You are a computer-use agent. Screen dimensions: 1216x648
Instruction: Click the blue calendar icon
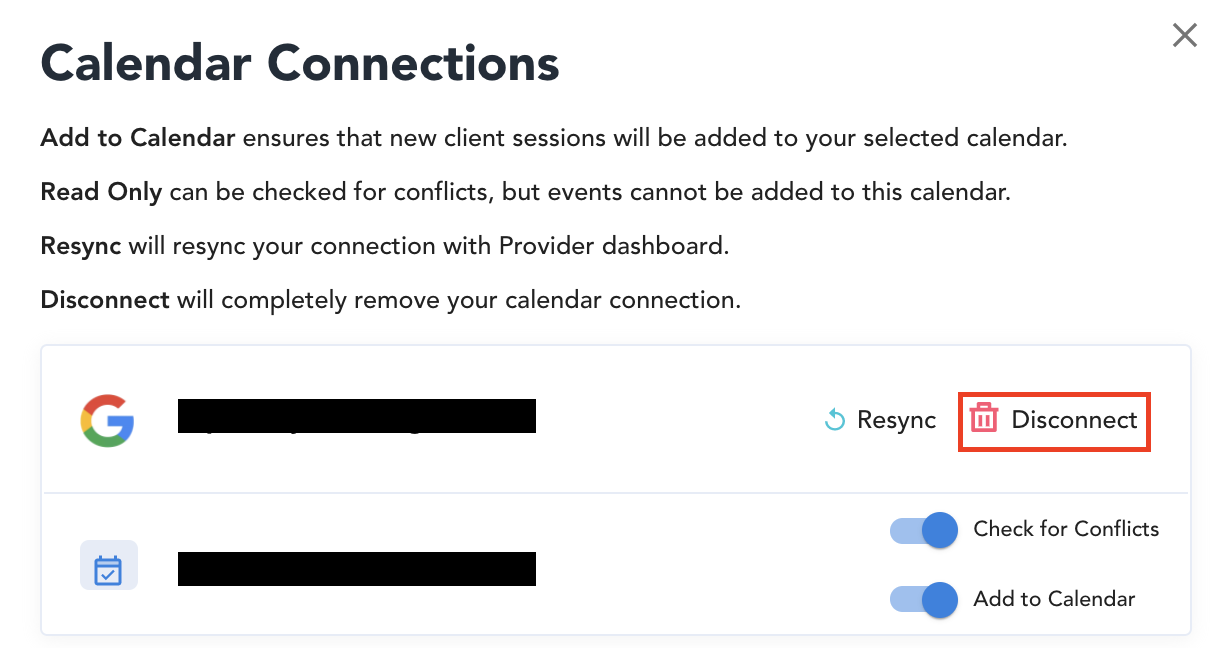point(108,569)
